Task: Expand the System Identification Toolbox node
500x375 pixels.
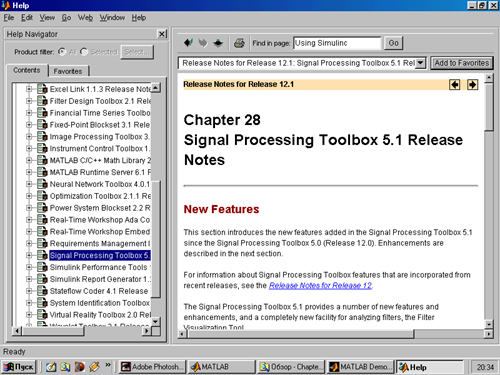Action: 29,303
